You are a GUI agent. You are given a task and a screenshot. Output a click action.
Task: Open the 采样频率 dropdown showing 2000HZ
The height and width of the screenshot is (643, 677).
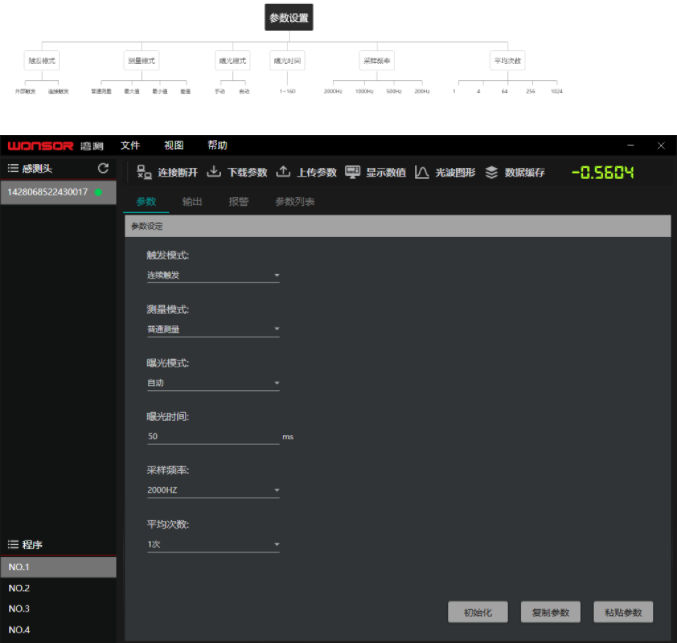point(213,490)
